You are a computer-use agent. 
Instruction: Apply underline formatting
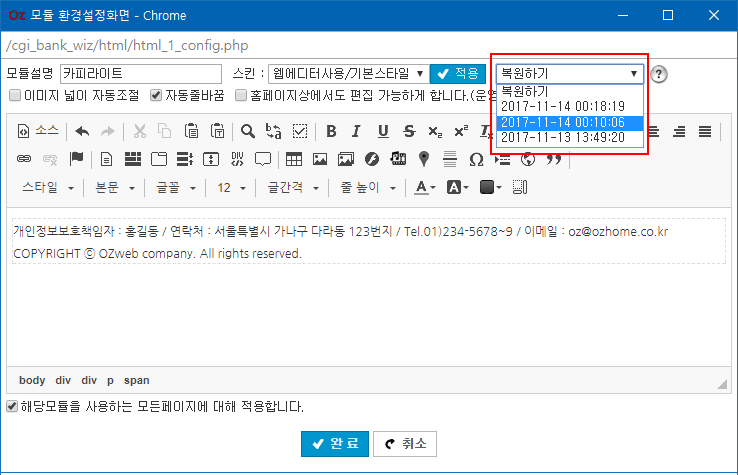[383, 131]
